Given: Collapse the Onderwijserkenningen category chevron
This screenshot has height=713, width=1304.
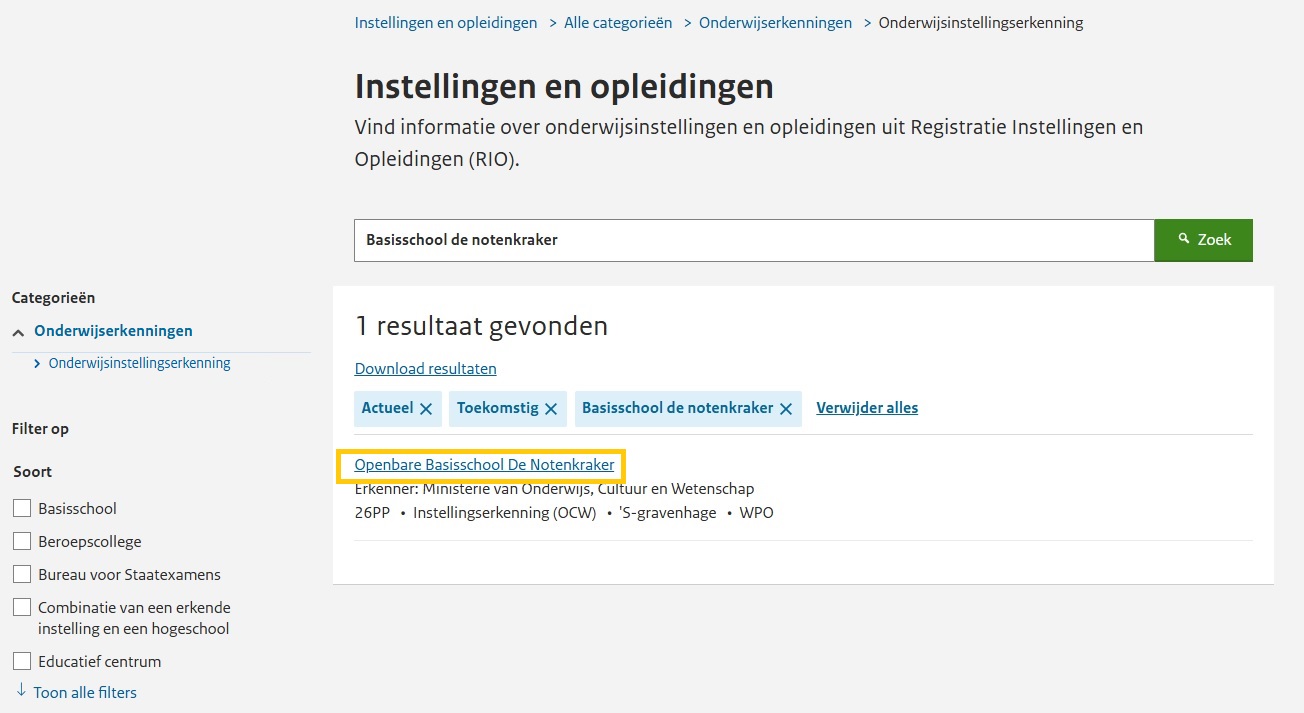Looking at the screenshot, I should pyautogui.click(x=18, y=332).
